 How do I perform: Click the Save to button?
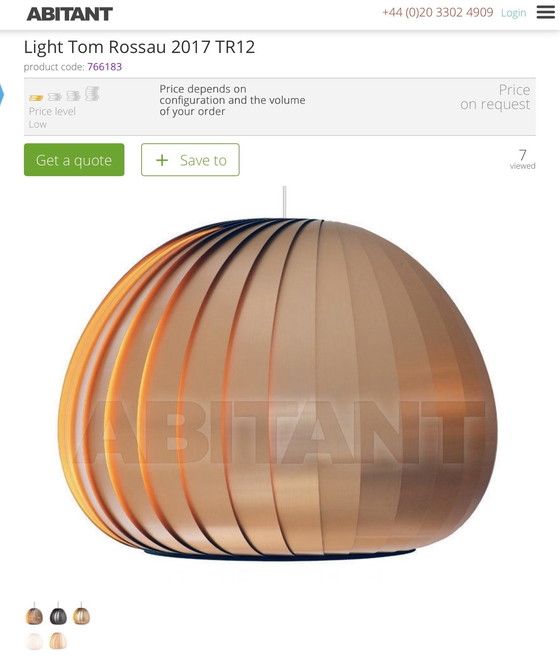[190, 159]
